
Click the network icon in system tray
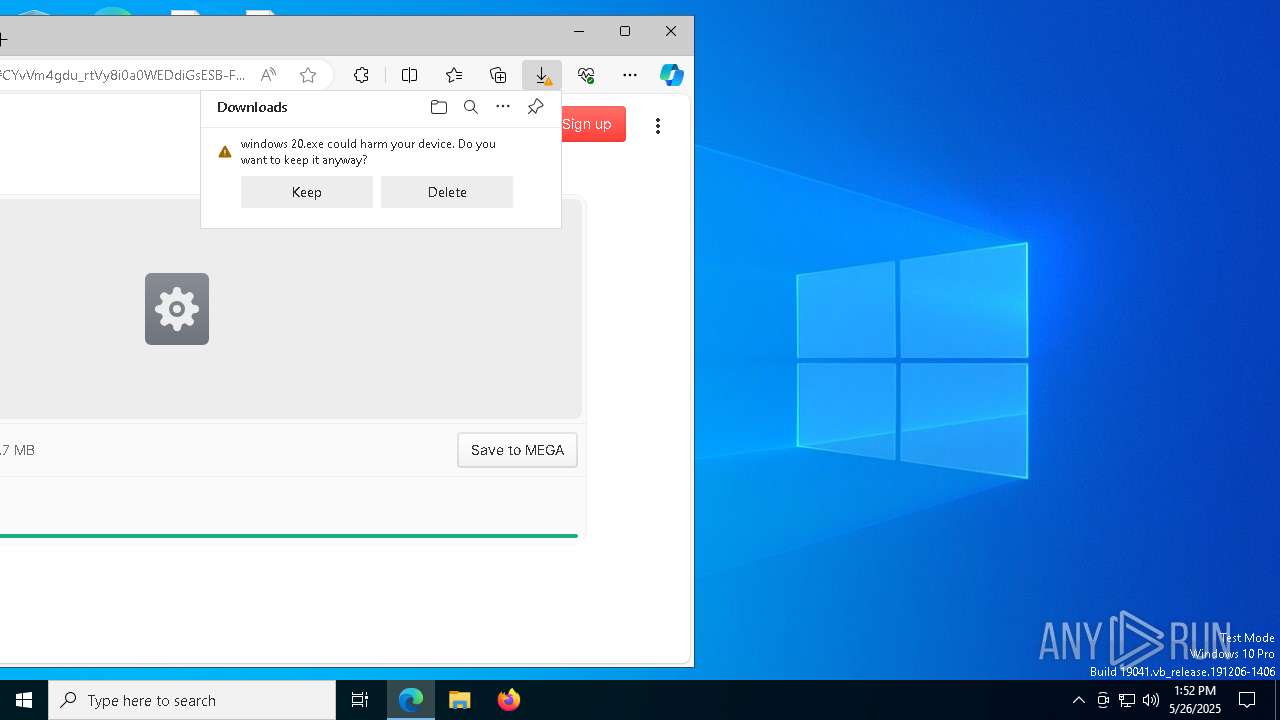coord(1127,700)
